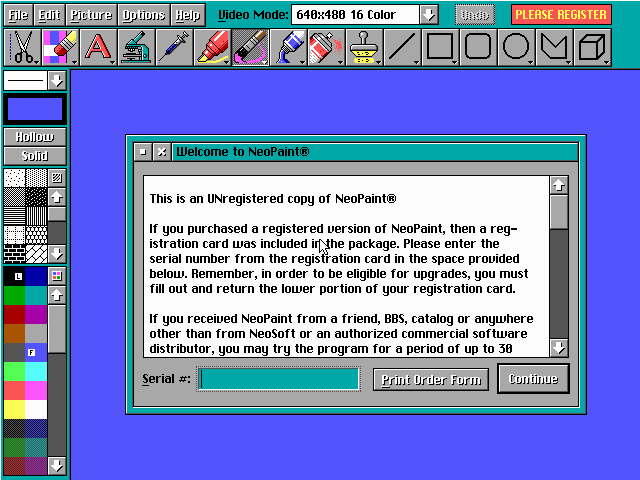The width and height of the screenshot is (640, 480).
Task: Select the horizontal lines fill pattern
Action: 14,216
